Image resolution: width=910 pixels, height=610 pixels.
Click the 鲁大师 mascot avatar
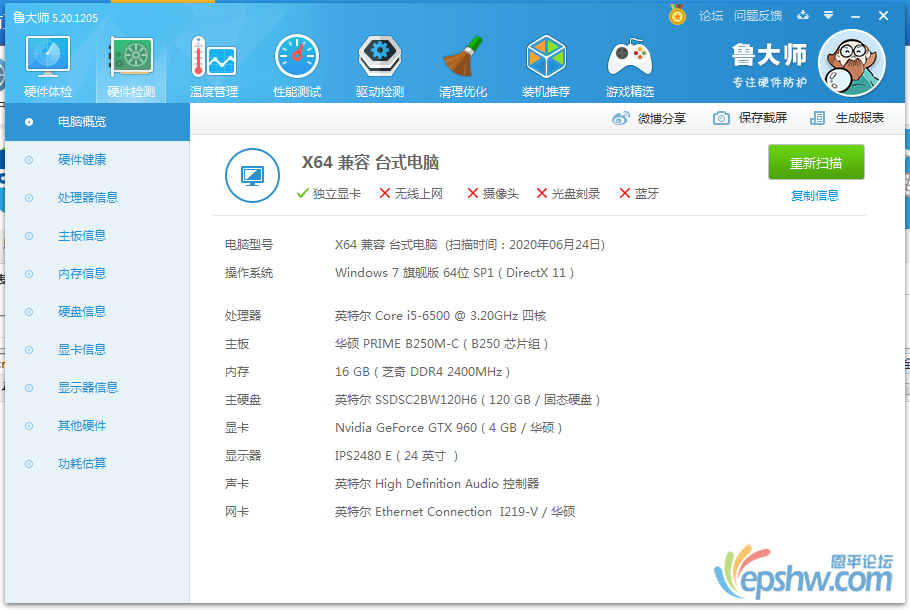851,63
